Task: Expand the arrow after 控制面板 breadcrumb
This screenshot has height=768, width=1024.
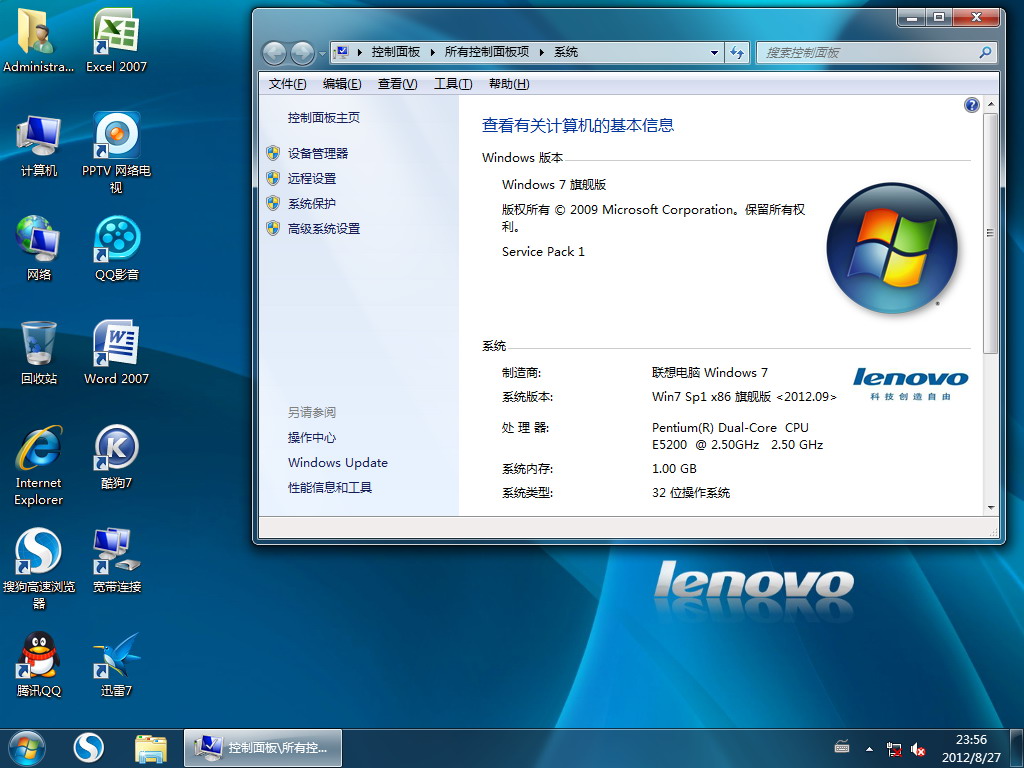Action: (432, 52)
